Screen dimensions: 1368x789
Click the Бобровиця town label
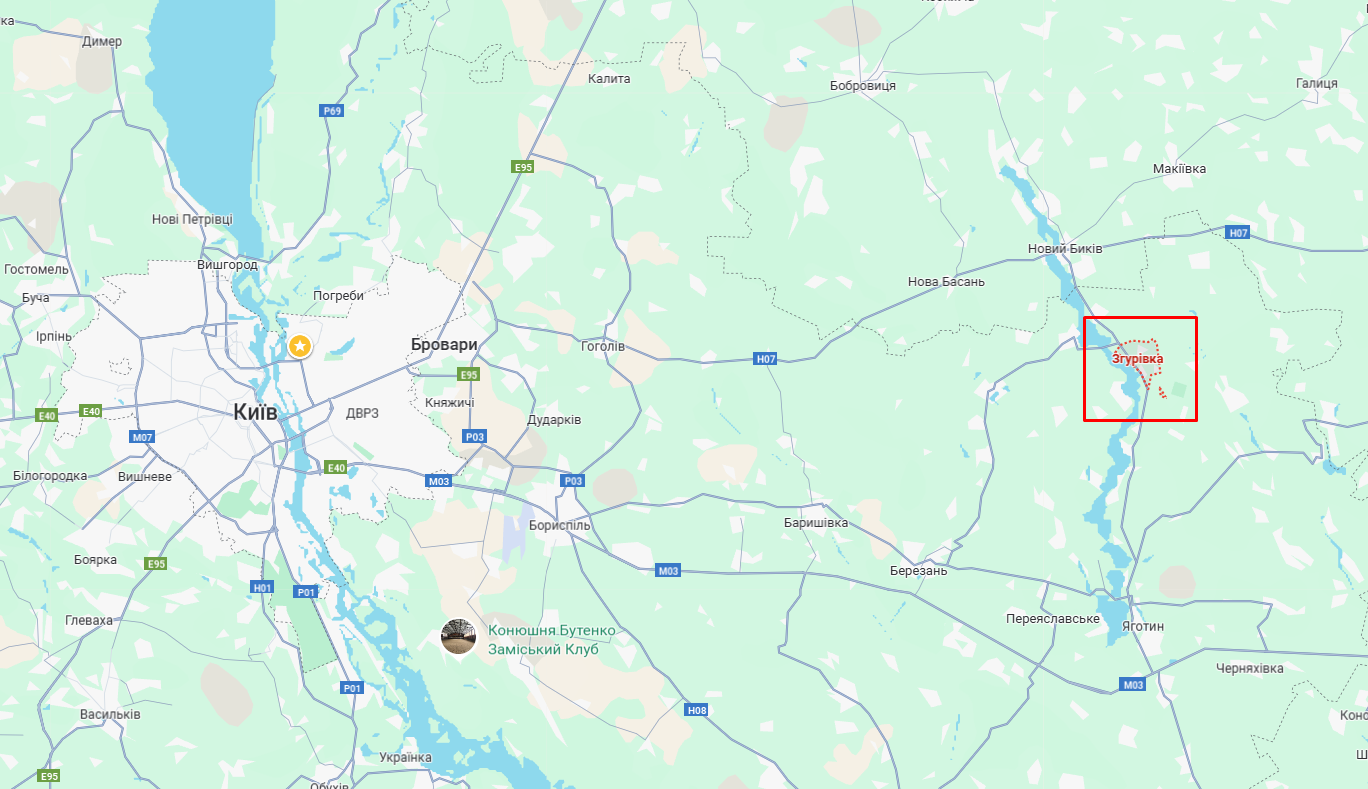[863, 86]
